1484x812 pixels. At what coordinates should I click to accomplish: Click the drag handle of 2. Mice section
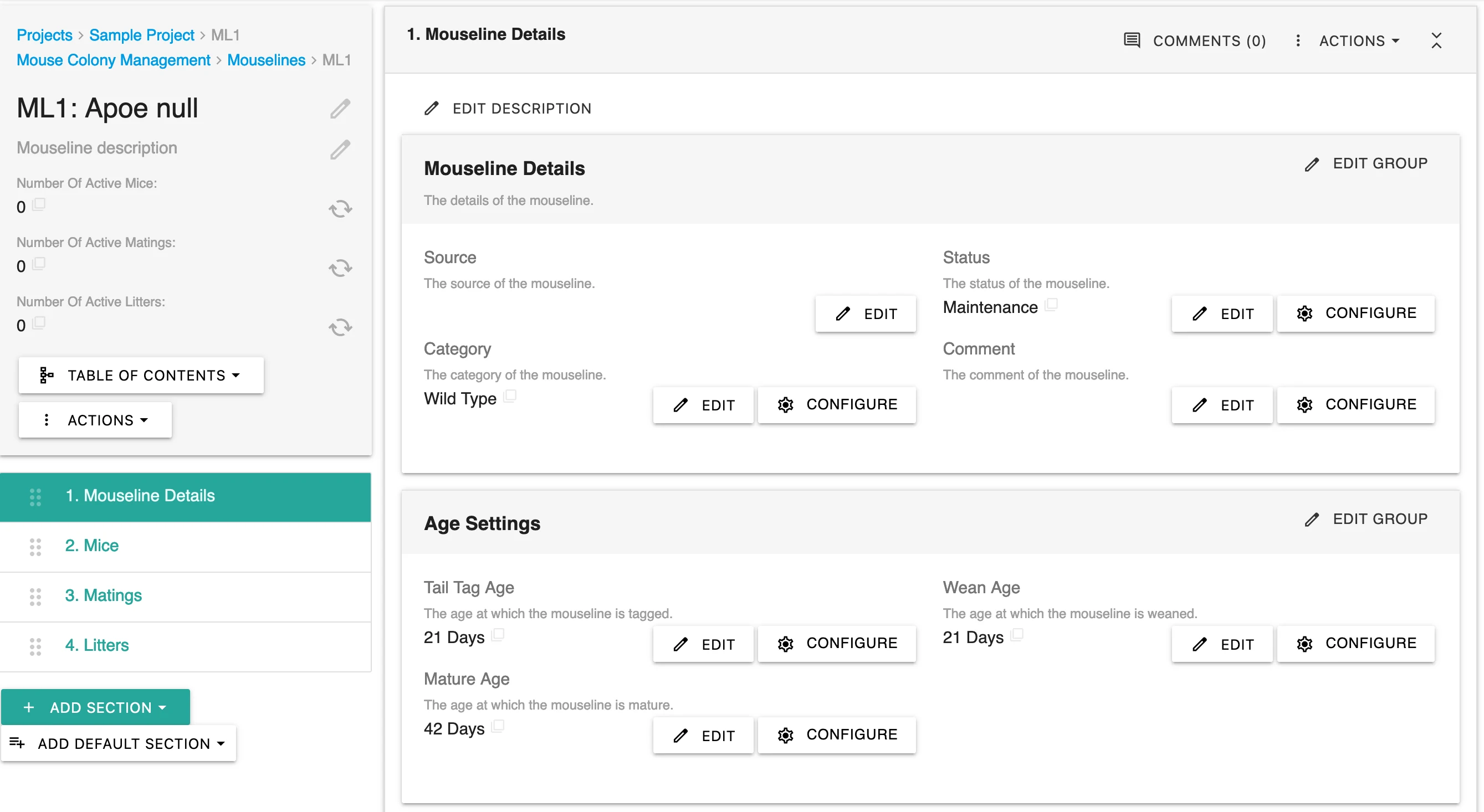click(35, 547)
